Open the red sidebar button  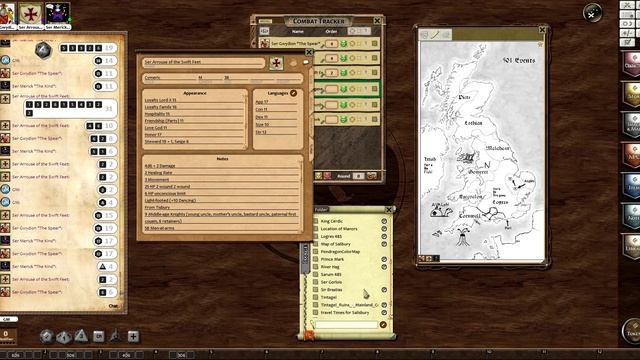pyautogui.click(x=631, y=155)
